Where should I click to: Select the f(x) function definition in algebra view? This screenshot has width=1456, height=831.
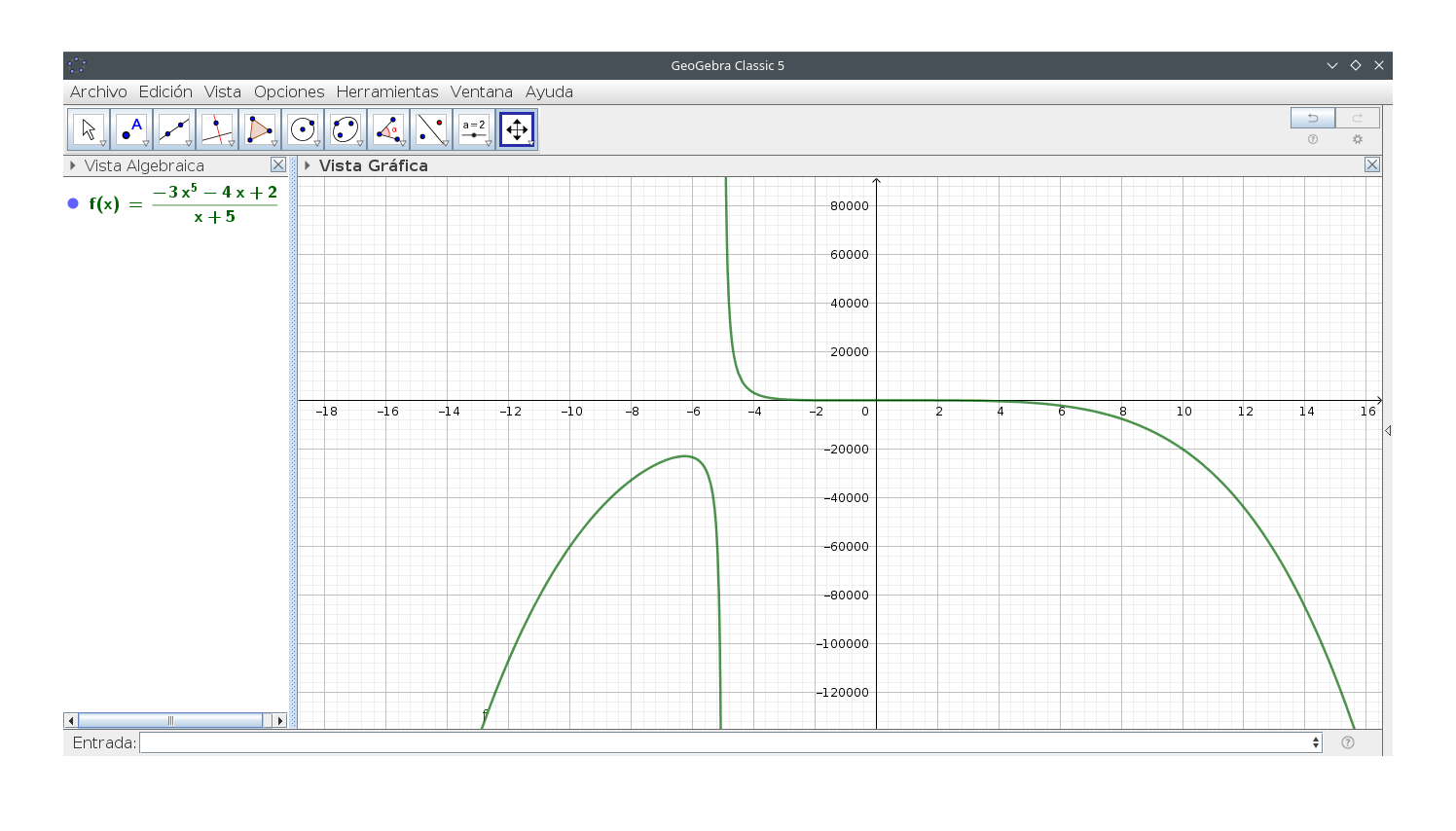click(x=183, y=203)
